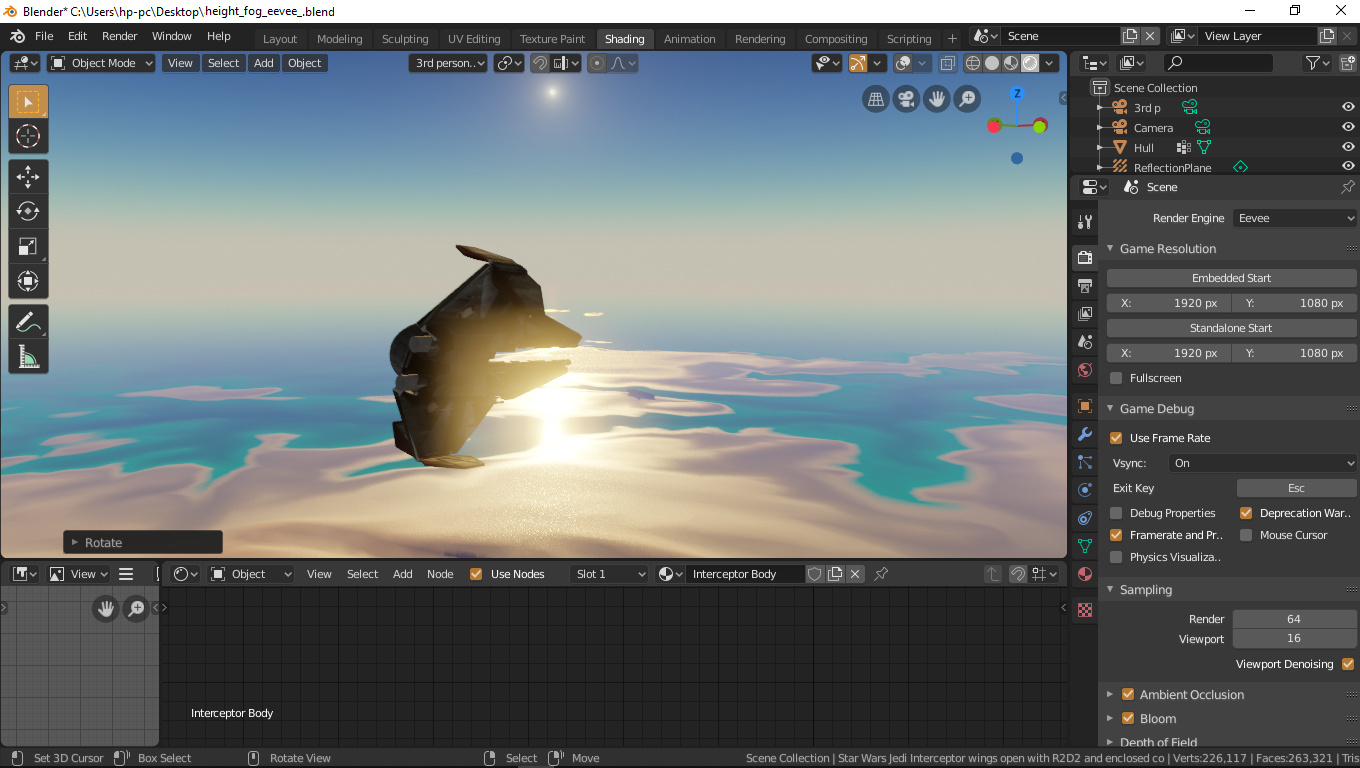Viewport: 1360px width, 768px height.
Task: Click the Render samples field
Action: click(x=1294, y=619)
